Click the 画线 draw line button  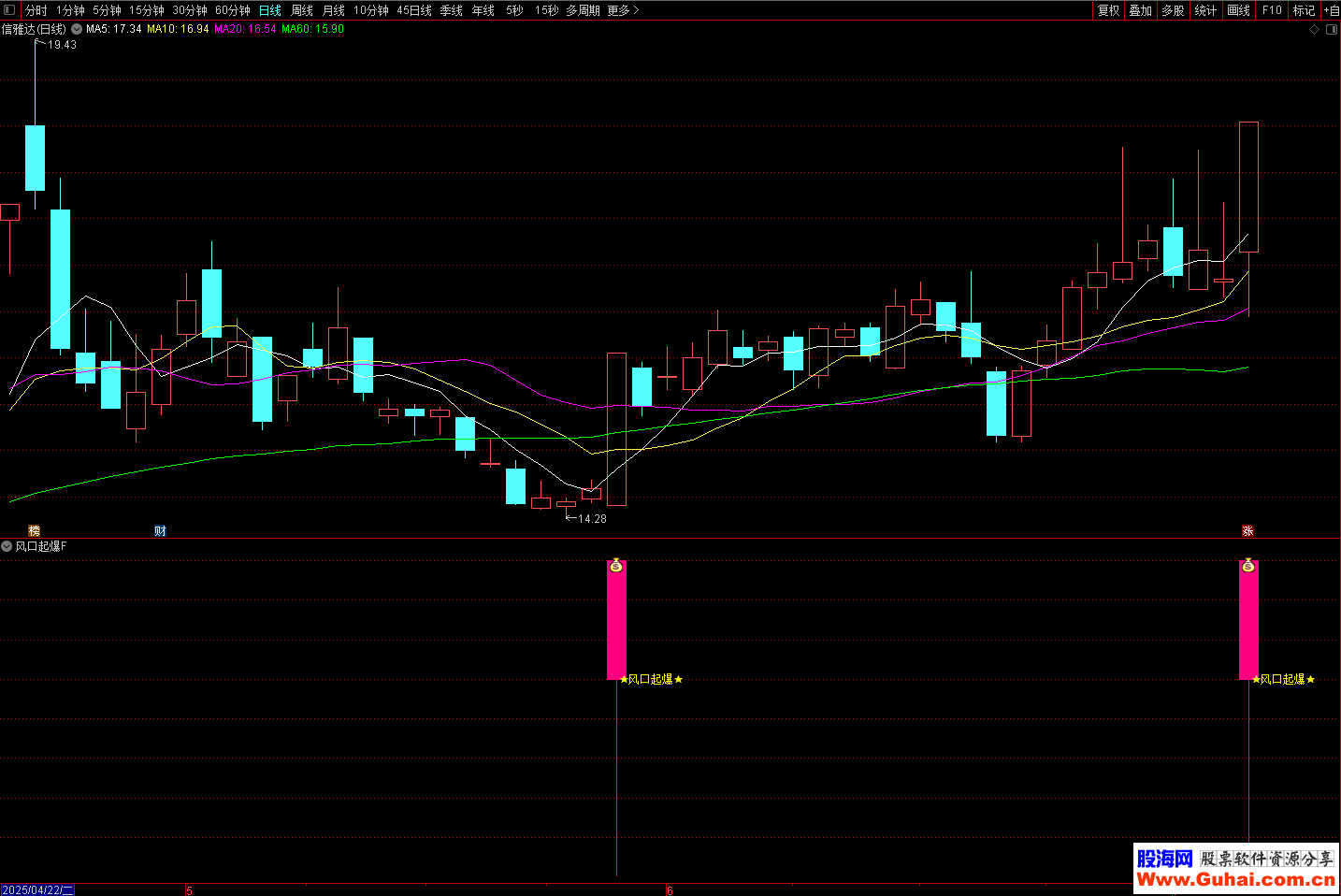point(1239,10)
